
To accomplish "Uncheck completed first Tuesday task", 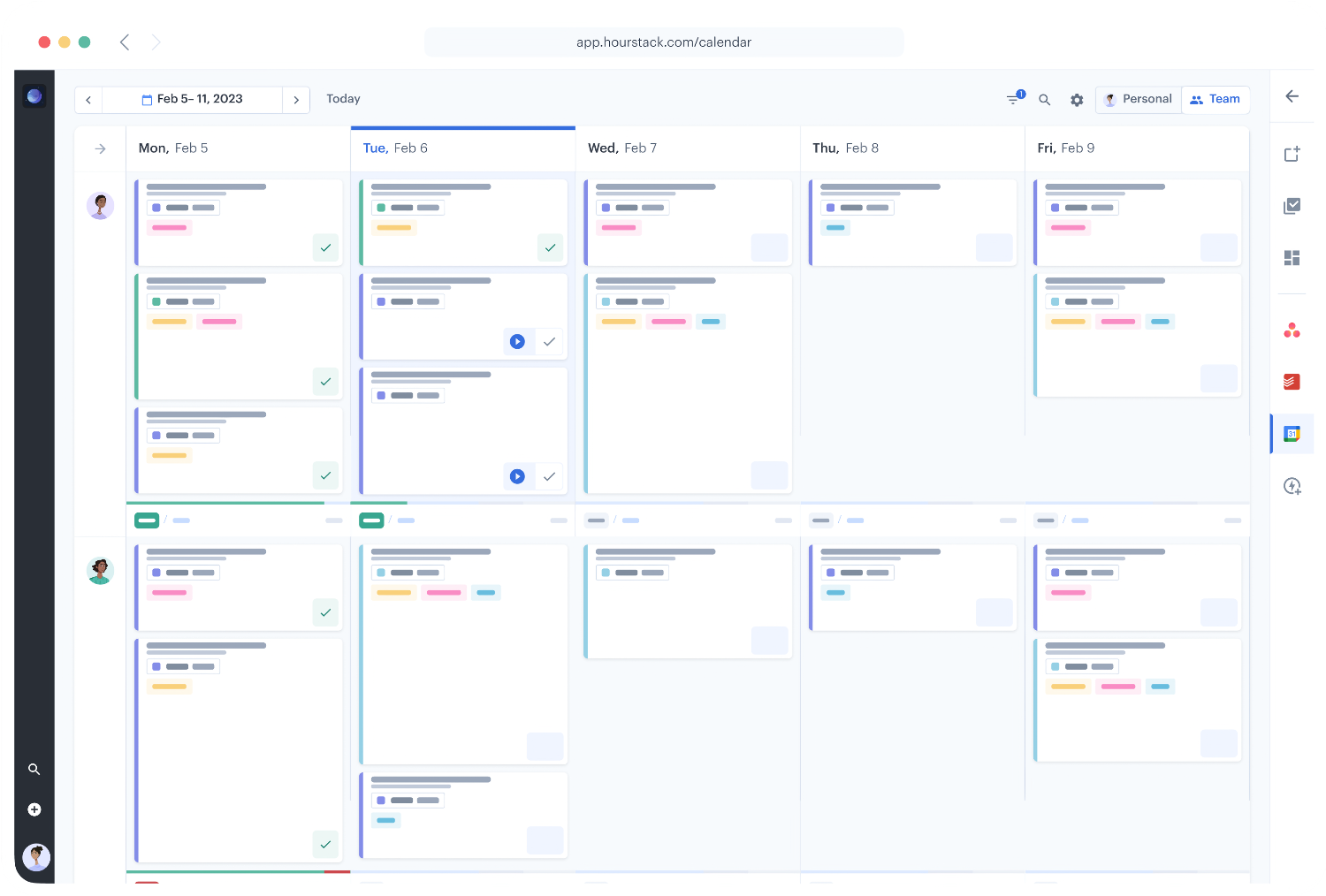I will 550,248.
